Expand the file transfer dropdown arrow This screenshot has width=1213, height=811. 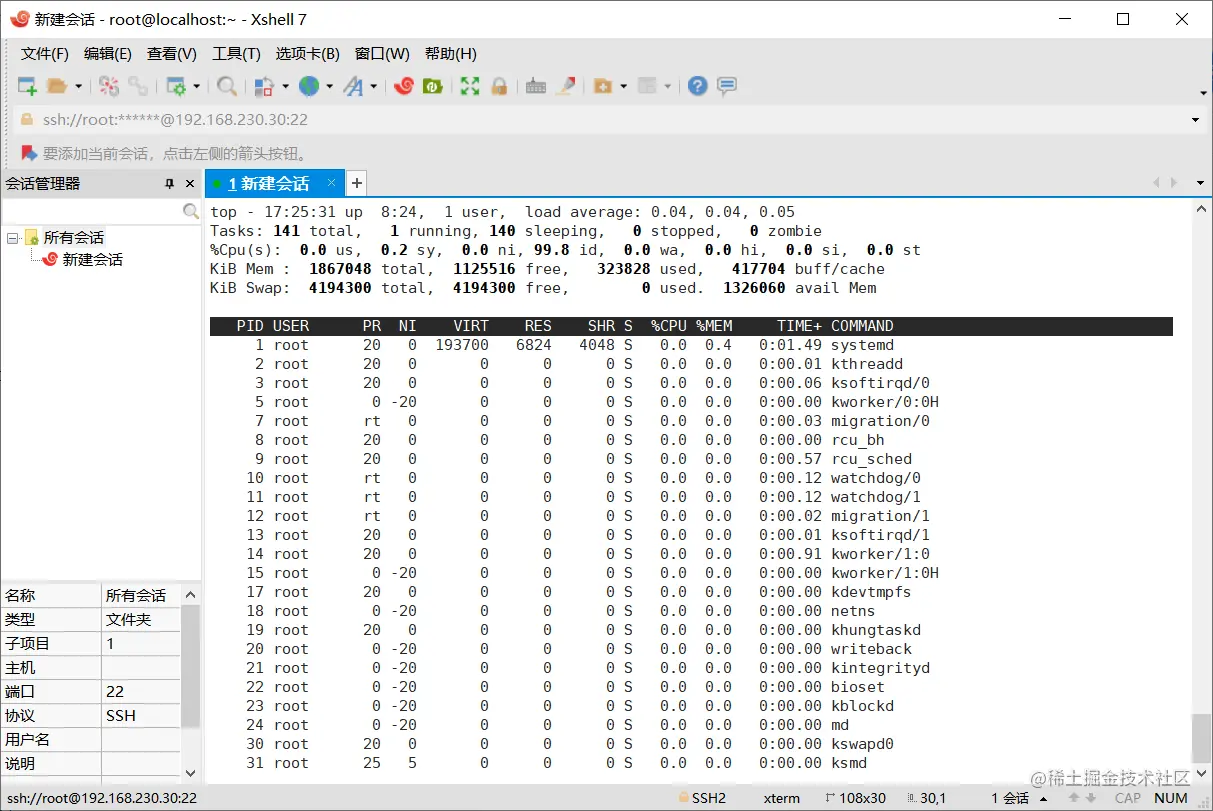click(x=285, y=87)
